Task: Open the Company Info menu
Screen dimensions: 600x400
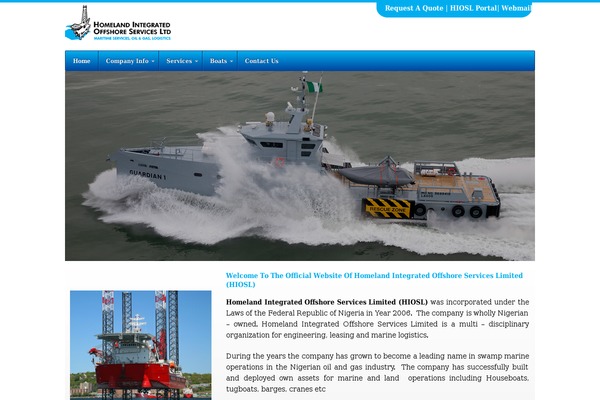Action: point(129,61)
